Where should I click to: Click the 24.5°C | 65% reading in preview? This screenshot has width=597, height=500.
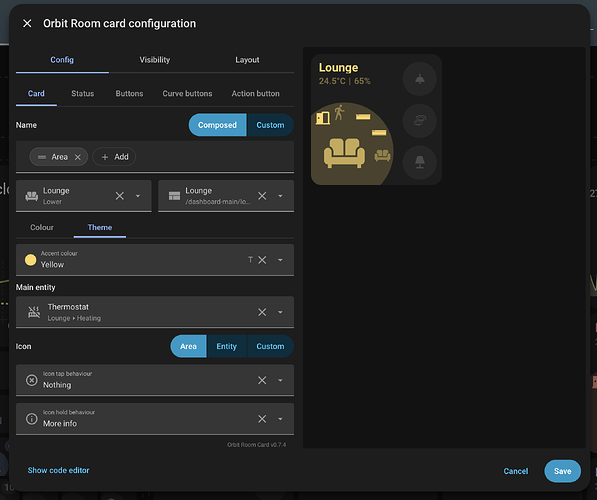(x=345, y=81)
